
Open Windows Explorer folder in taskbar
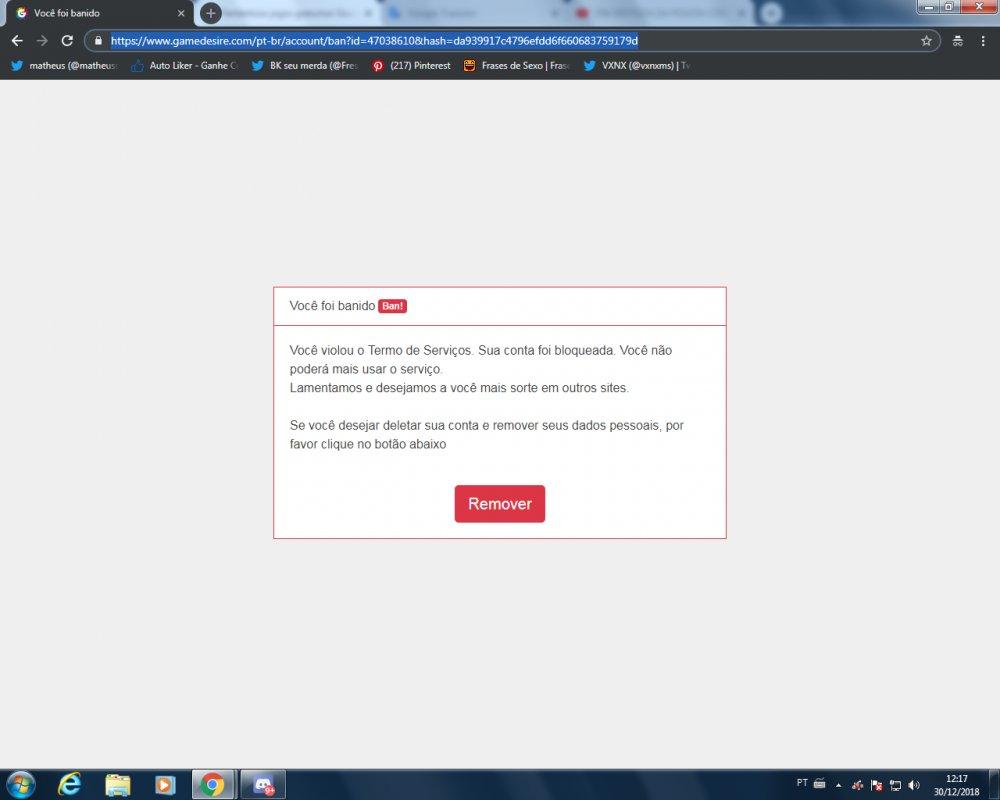(118, 784)
